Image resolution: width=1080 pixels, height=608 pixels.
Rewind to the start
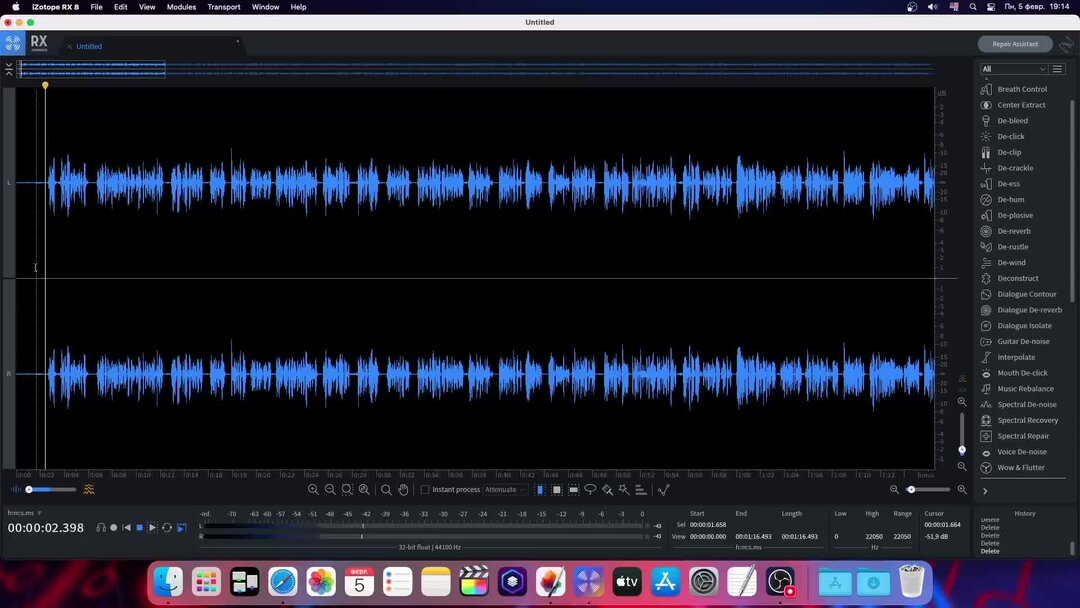(x=127, y=527)
